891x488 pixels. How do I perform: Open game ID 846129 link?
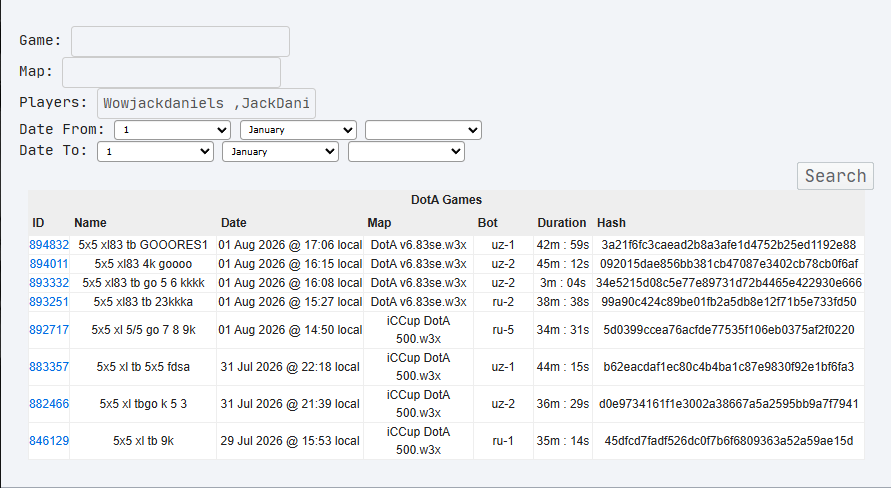click(x=49, y=441)
